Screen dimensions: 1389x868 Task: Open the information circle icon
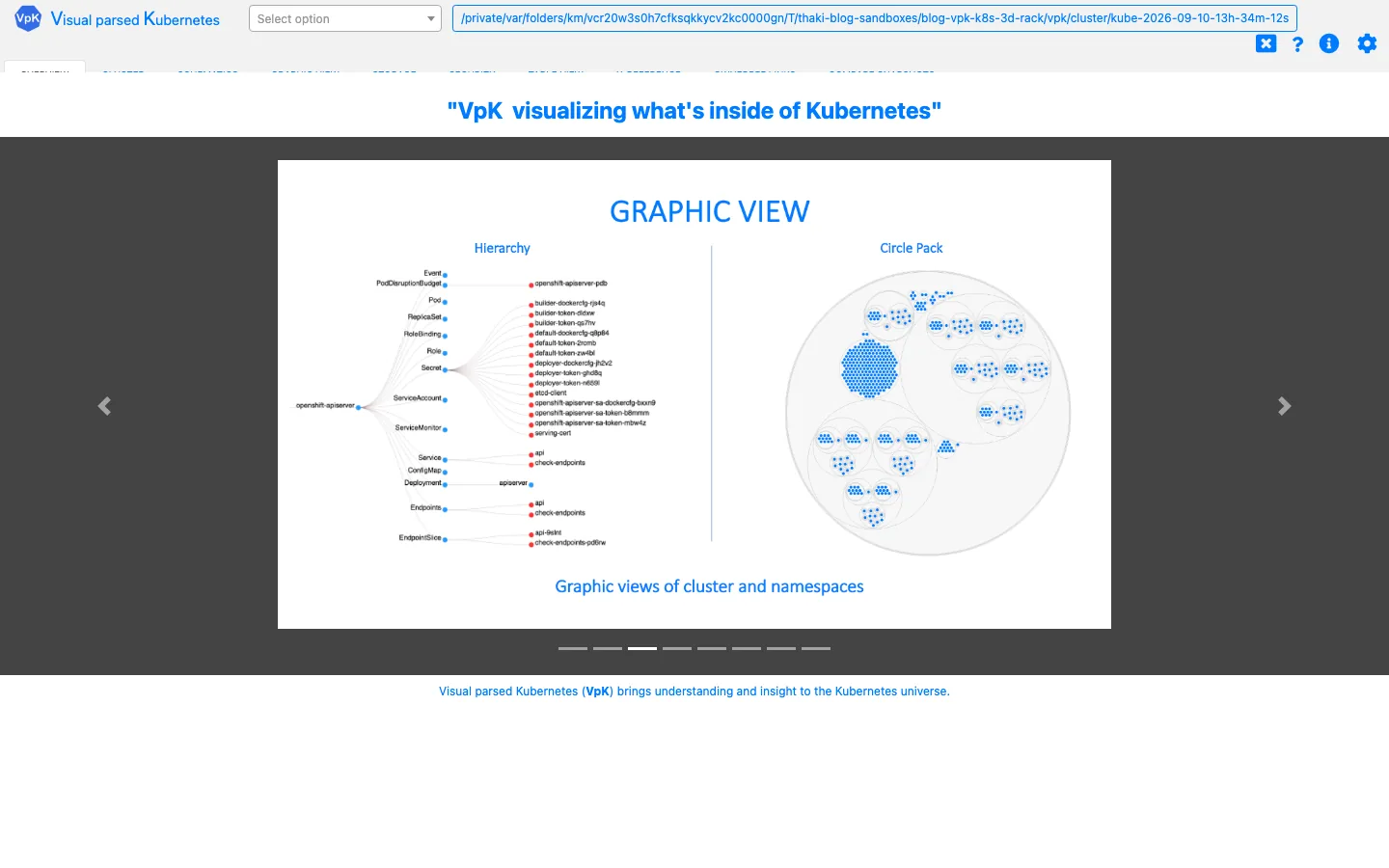point(1329,43)
